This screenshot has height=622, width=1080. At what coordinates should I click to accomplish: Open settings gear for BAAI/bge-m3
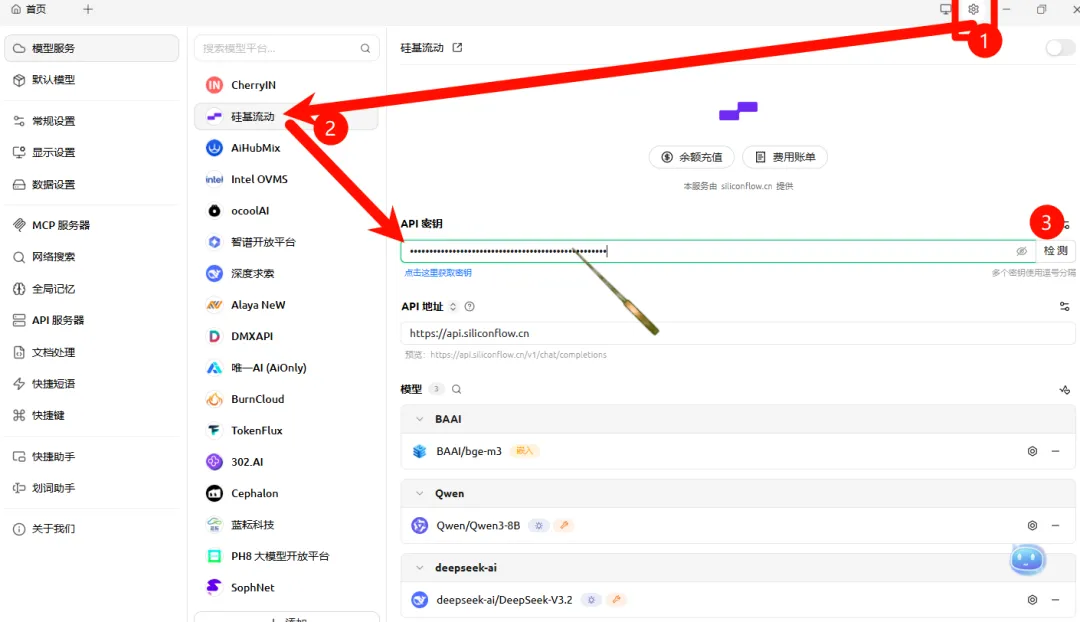pos(1032,451)
